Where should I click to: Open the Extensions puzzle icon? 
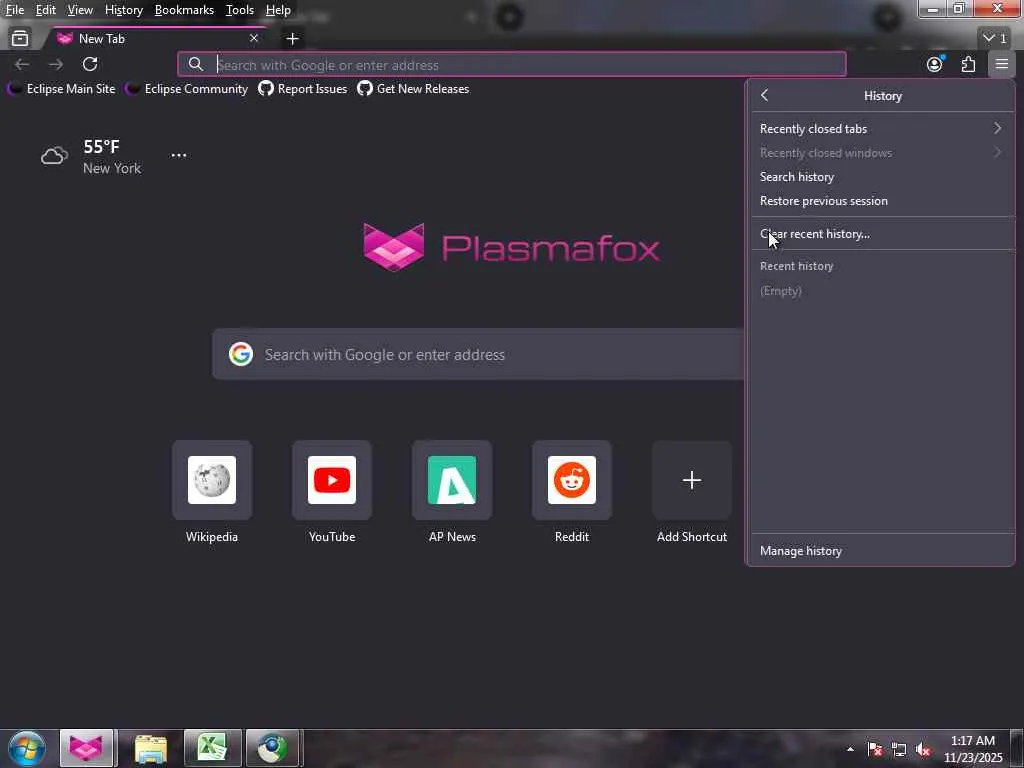point(968,64)
